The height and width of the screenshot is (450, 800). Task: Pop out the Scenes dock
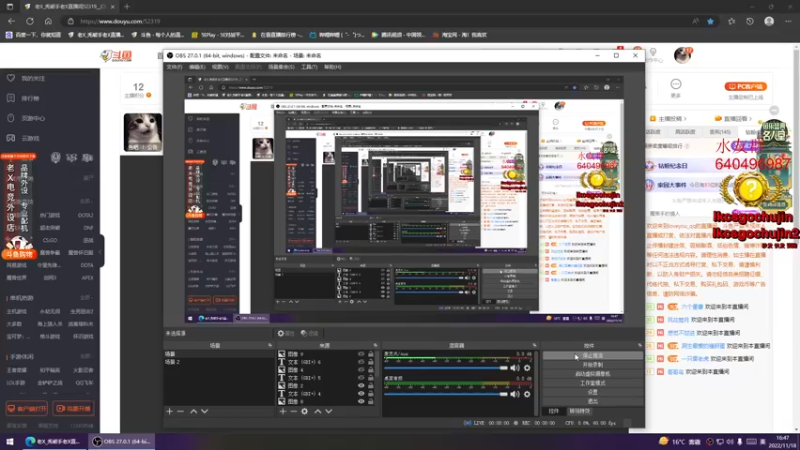pyautogui.click(x=270, y=345)
